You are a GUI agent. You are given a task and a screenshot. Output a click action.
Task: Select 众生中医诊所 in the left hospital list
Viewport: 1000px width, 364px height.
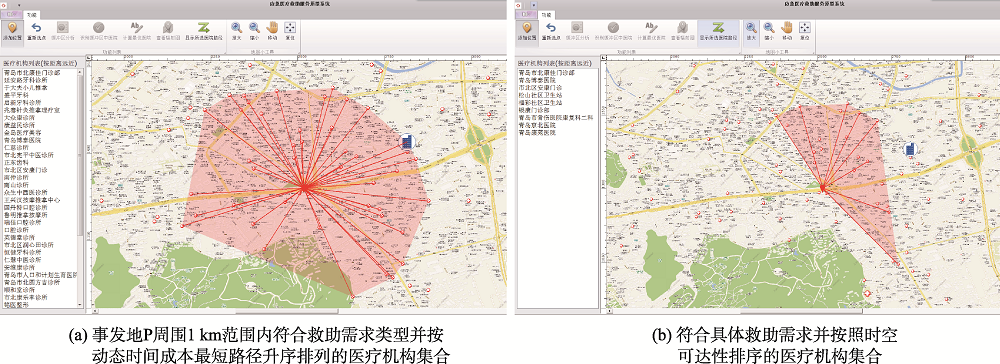tap(26, 192)
